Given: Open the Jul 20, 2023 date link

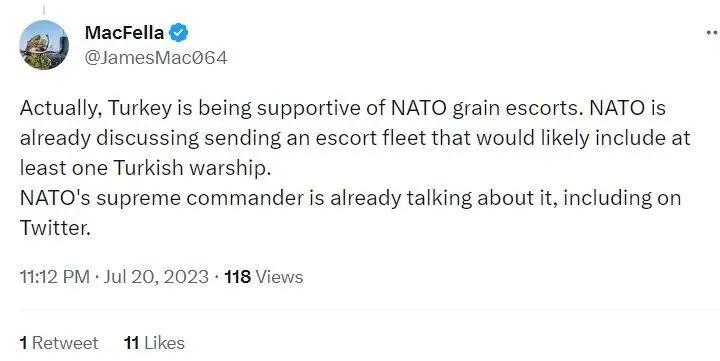Looking at the screenshot, I should [156, 277].
